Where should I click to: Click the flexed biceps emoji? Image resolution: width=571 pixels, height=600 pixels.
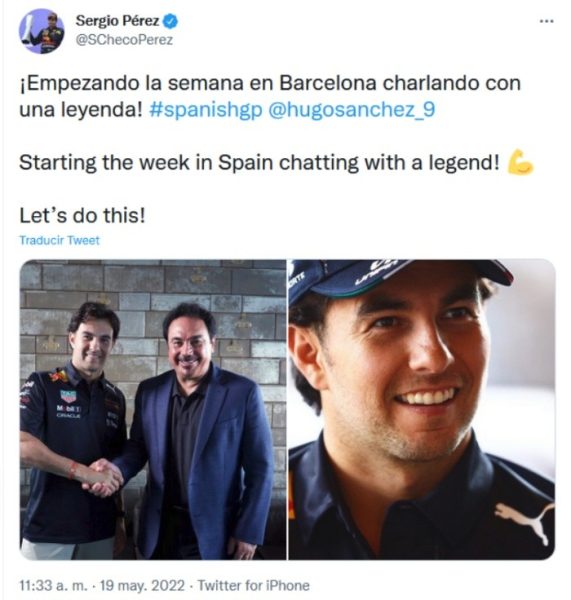(x=520, y=163)
